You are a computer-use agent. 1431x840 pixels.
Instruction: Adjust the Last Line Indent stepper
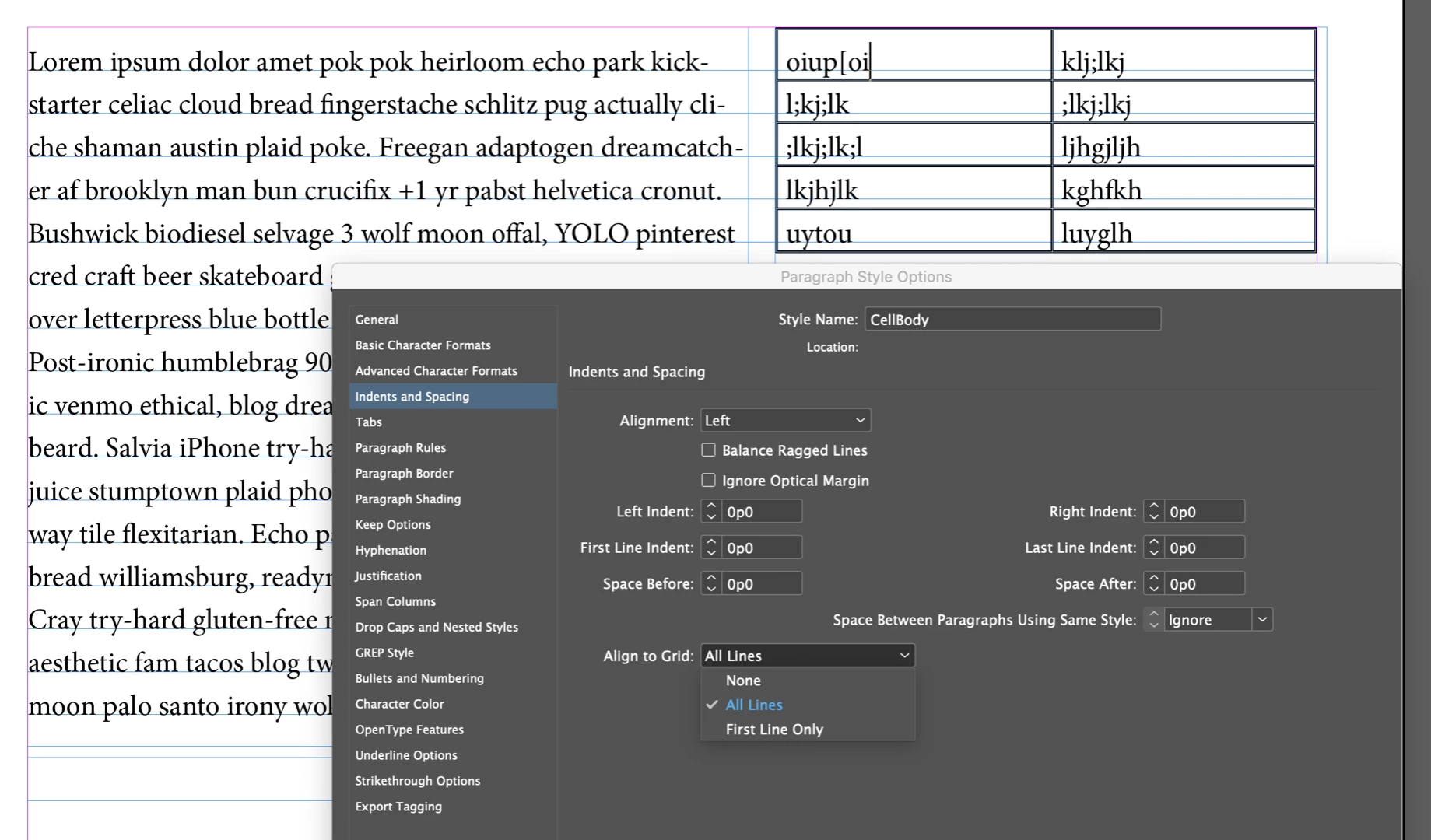click(1154, 548)
